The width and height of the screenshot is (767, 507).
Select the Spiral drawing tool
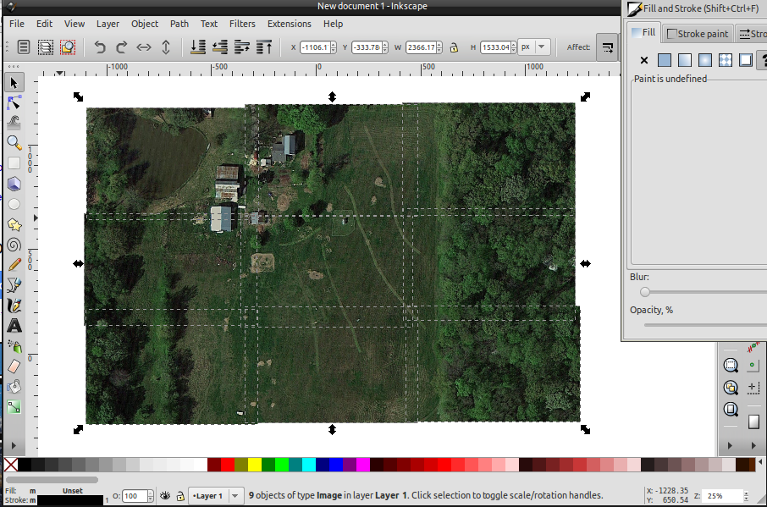click(14, 244)
